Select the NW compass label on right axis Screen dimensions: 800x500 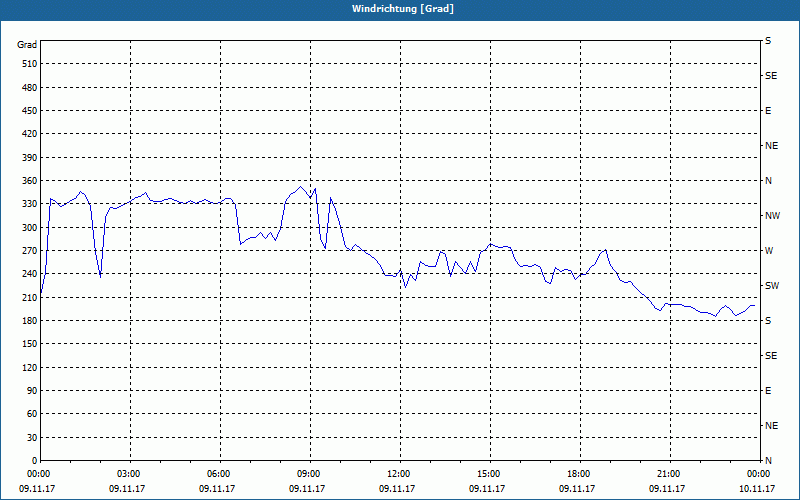click(x=772, y=216)
